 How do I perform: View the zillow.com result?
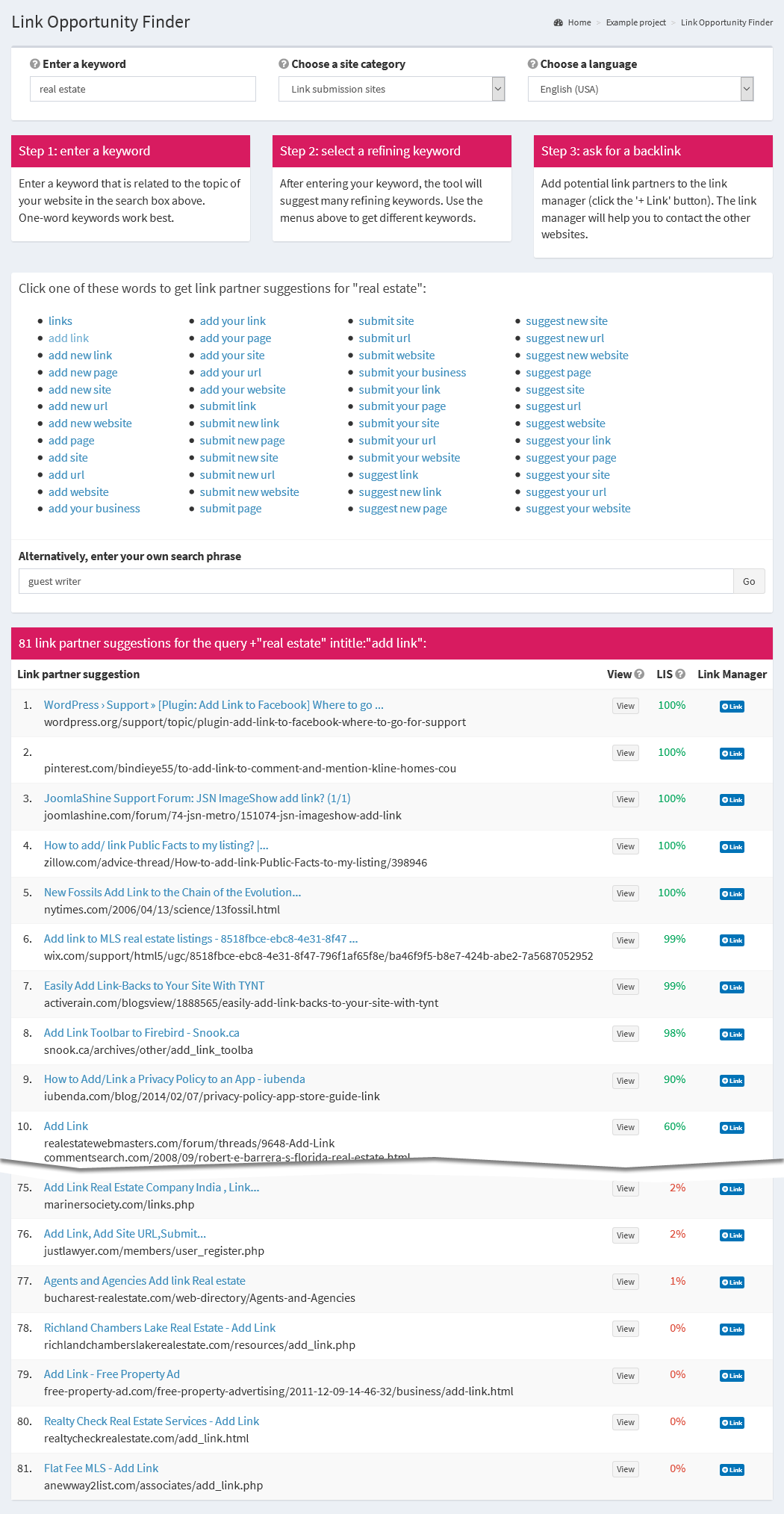pyautogui.click(x=626, y=846)
